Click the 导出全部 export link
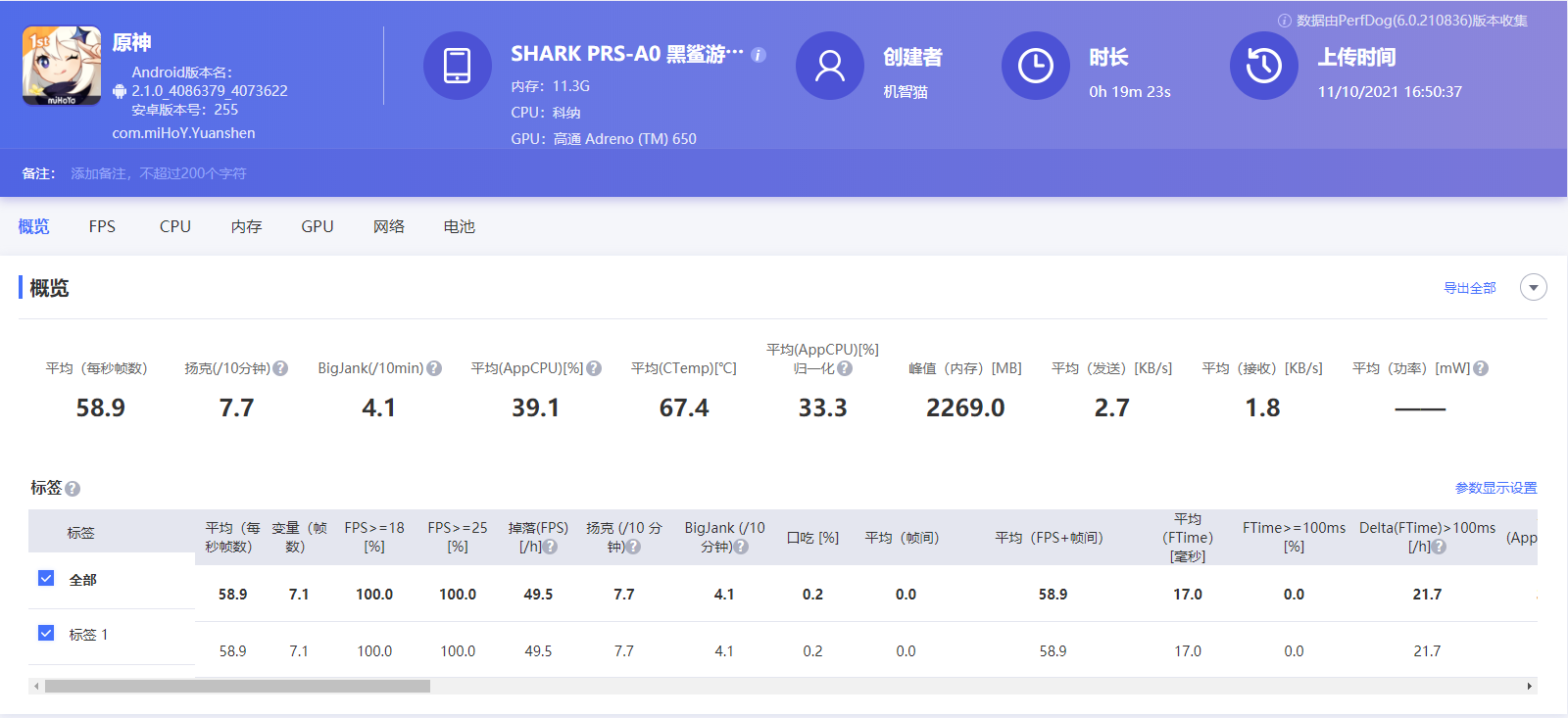 click(x=1469, y=288)
